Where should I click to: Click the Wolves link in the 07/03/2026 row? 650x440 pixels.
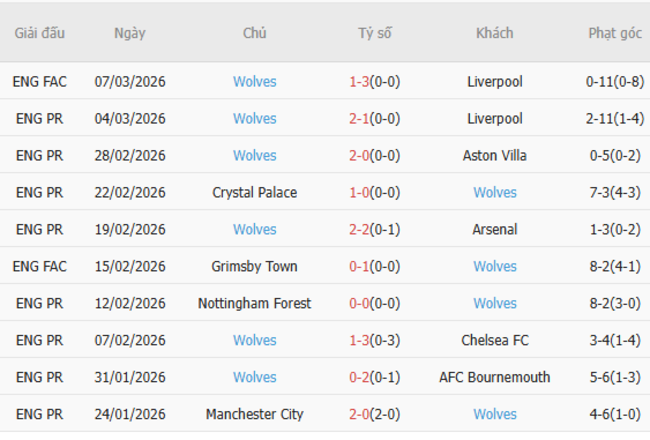pyautogui.click(x=254, y=82)
